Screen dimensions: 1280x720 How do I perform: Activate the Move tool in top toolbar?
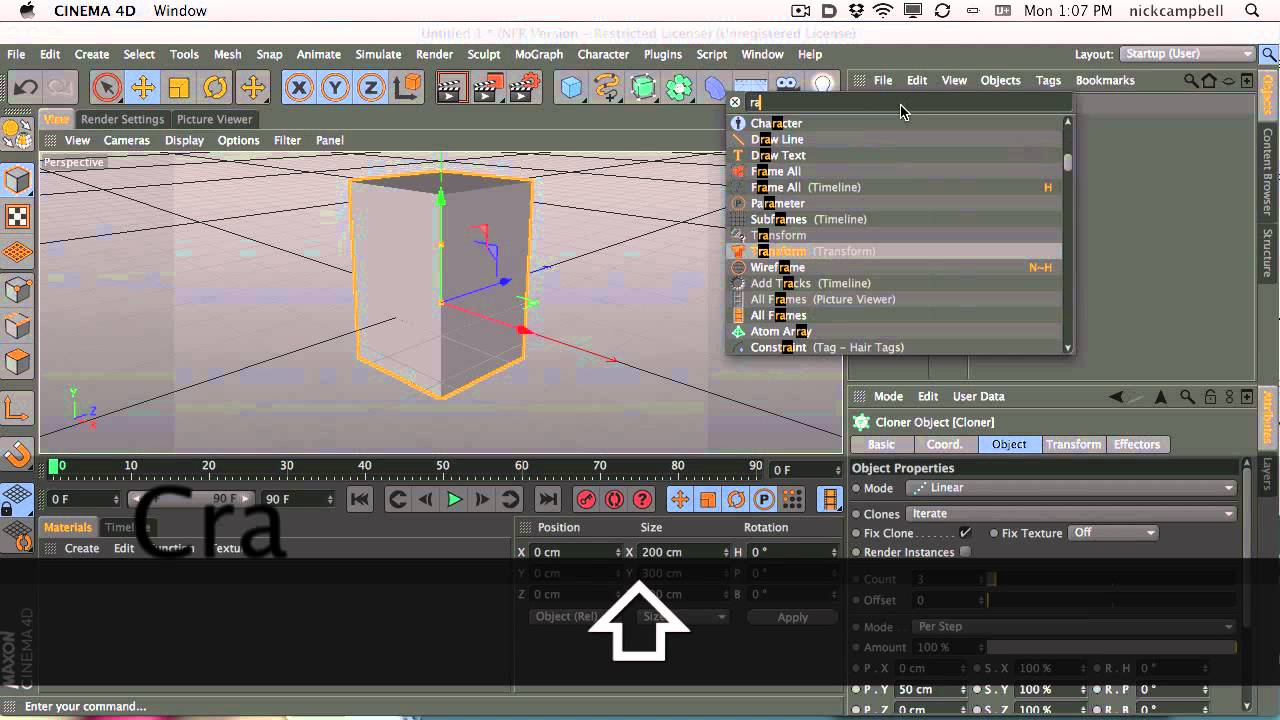point(143,88)
